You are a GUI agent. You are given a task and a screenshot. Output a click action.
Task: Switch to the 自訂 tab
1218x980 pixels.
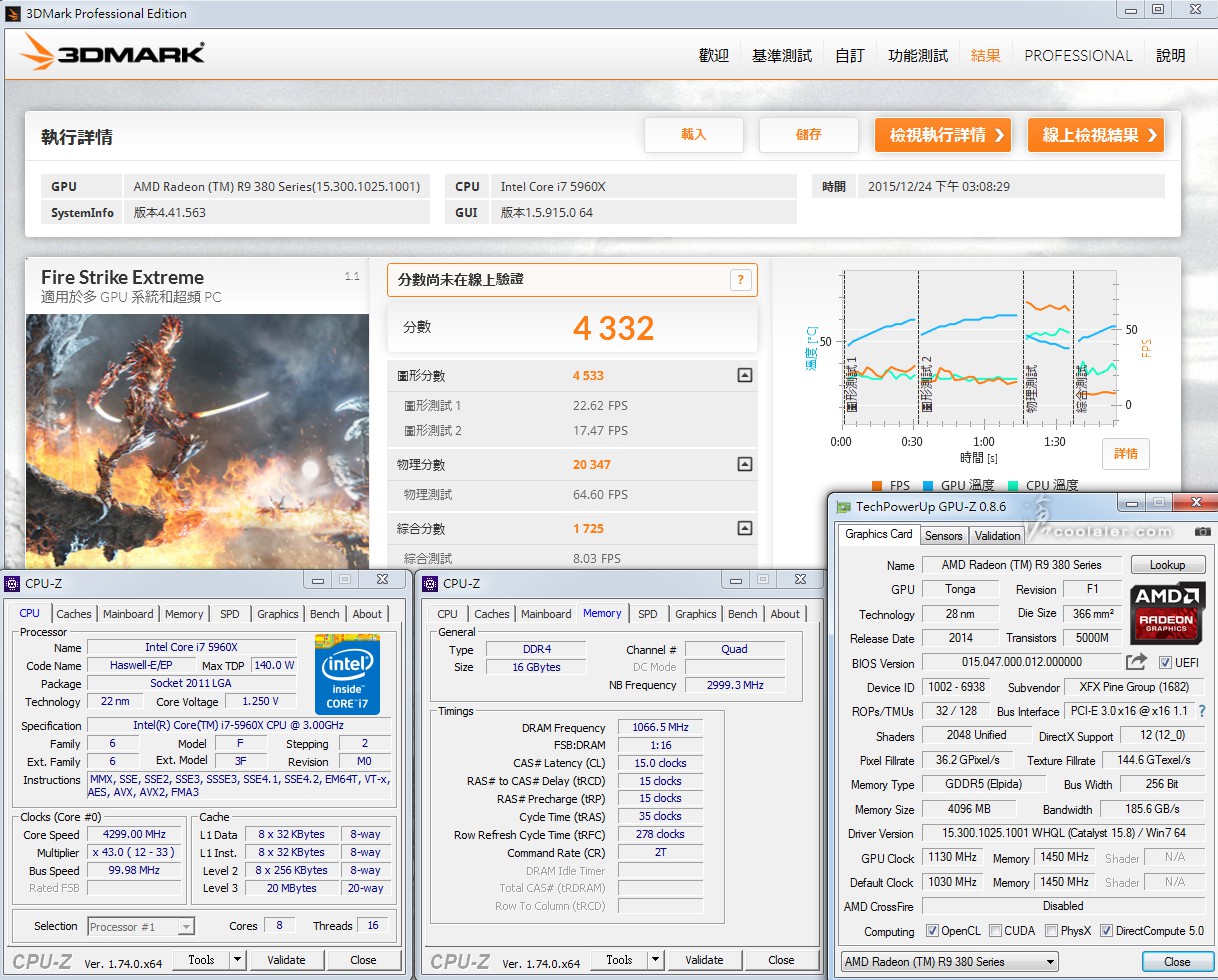(850, 56)
